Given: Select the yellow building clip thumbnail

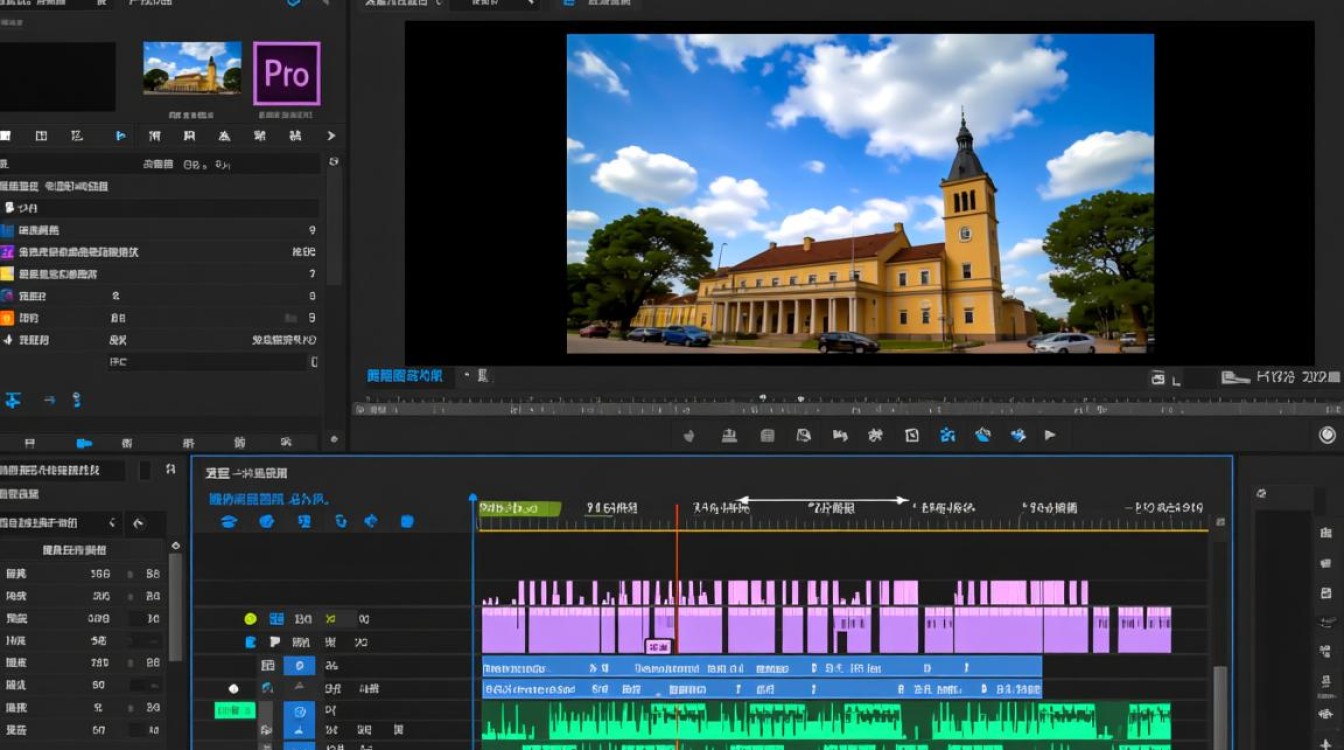Looking at the screenshot, I should [x=192, y=68].
